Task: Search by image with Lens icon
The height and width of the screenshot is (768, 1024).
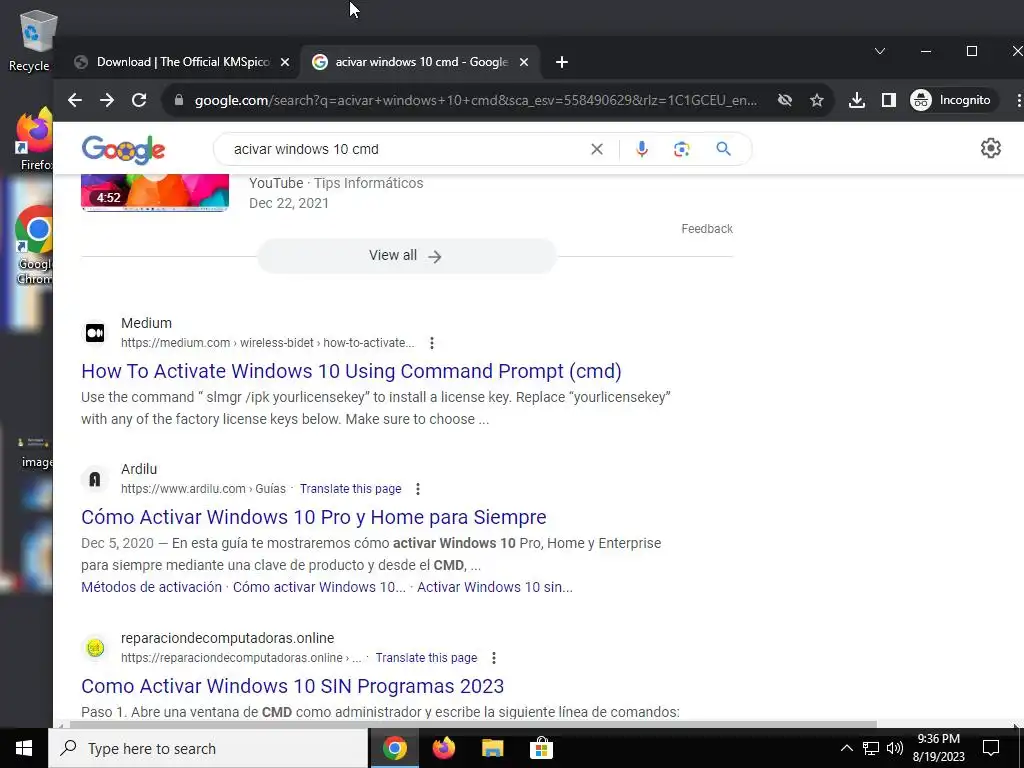Action: point(682,149)
